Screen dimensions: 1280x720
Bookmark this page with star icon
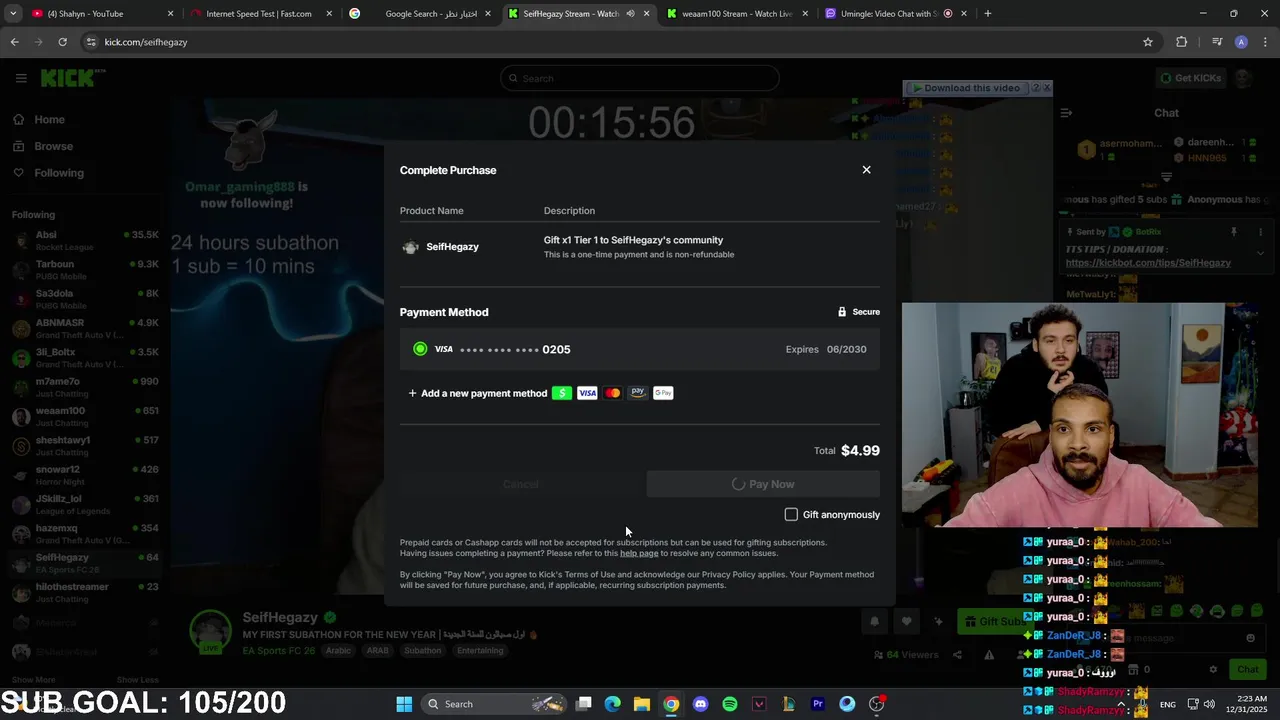click(1148, 42)
